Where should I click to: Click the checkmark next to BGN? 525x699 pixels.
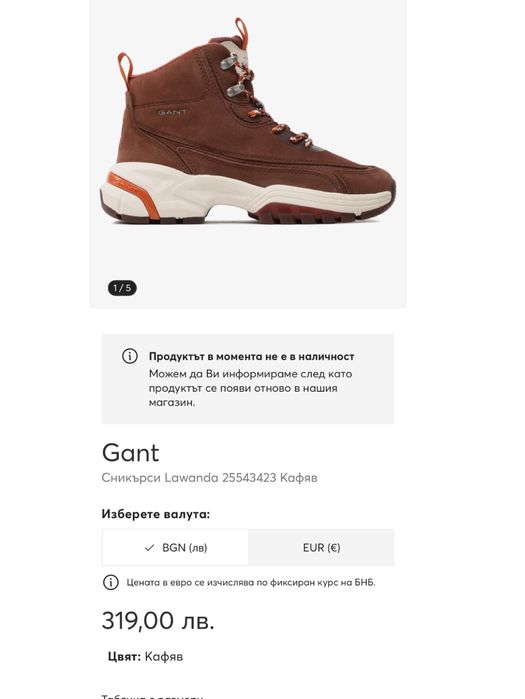click(150, 547)
